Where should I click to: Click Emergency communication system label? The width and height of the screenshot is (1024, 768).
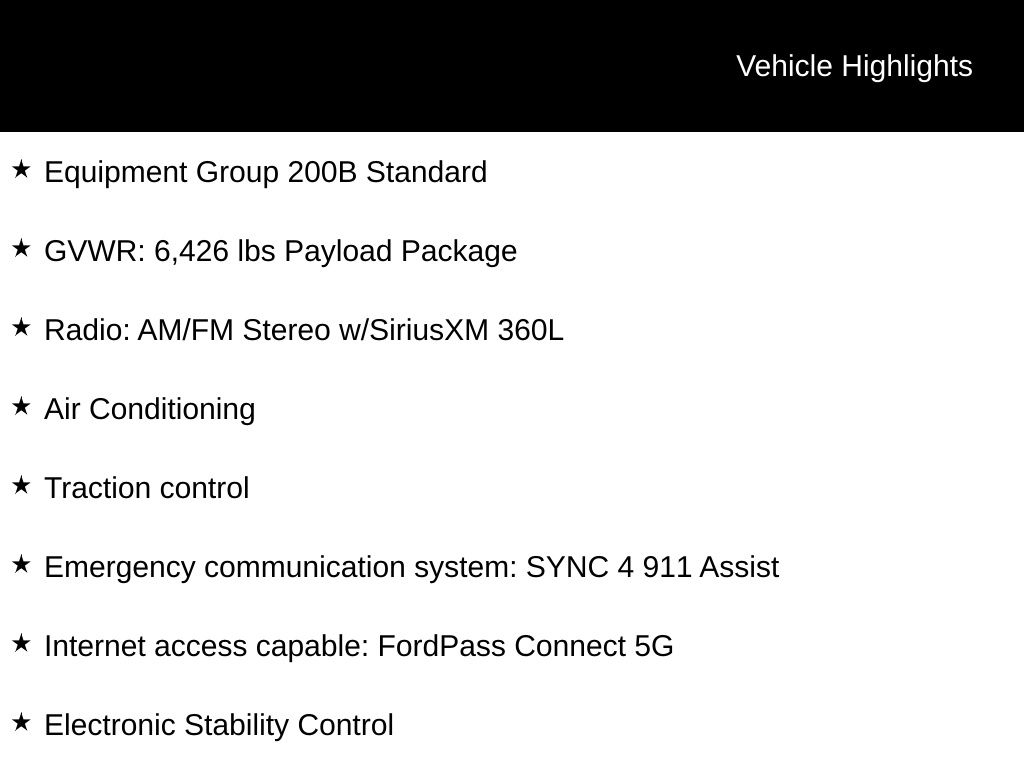tap(280, 567)
